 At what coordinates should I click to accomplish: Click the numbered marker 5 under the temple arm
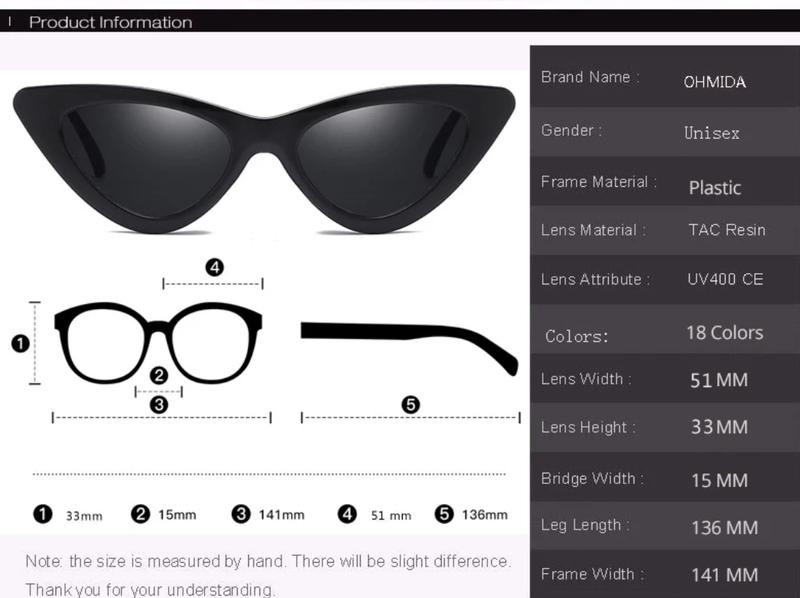(x=411, y=405)
